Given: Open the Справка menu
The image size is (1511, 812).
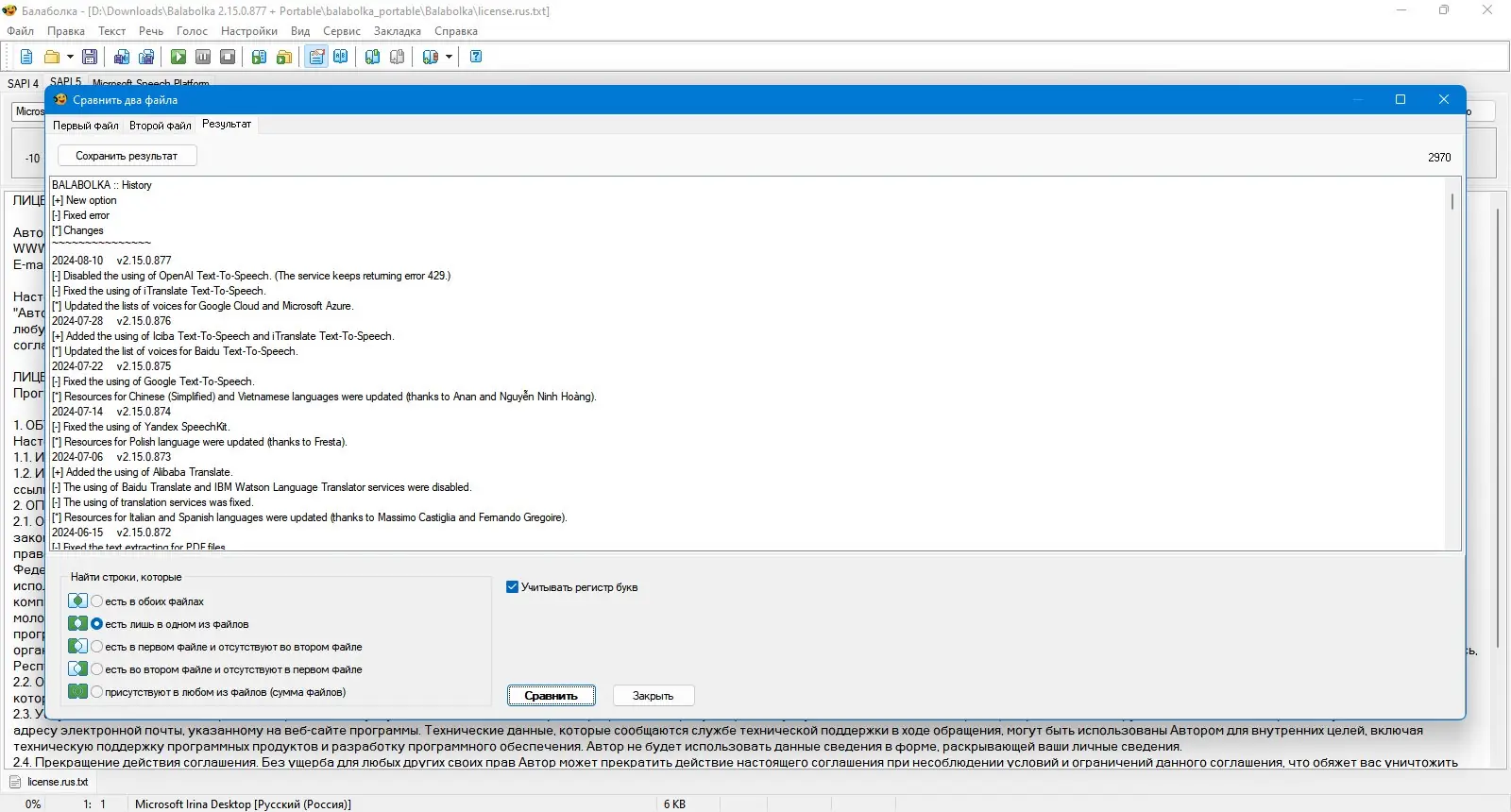Looking at the screenshot, I should tap(456, 31).
